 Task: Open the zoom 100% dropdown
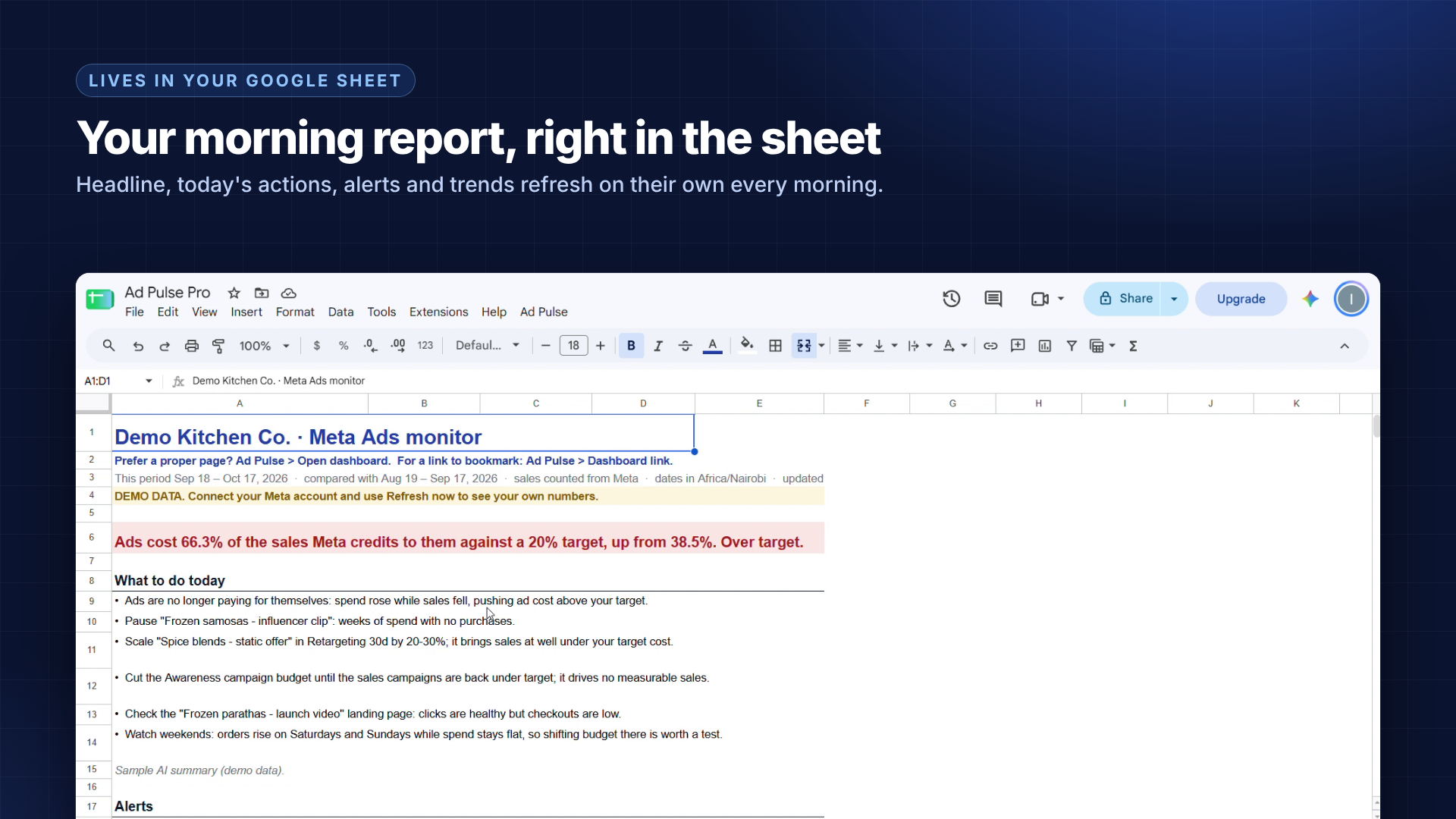(x=264, y=346)
